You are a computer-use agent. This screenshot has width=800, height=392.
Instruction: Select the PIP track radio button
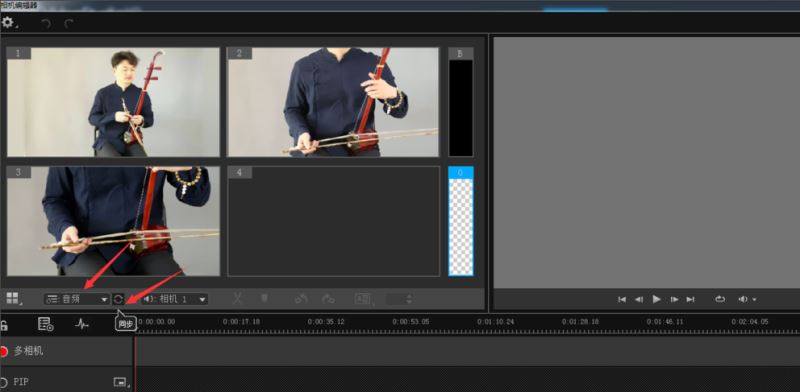click(3, 382)
